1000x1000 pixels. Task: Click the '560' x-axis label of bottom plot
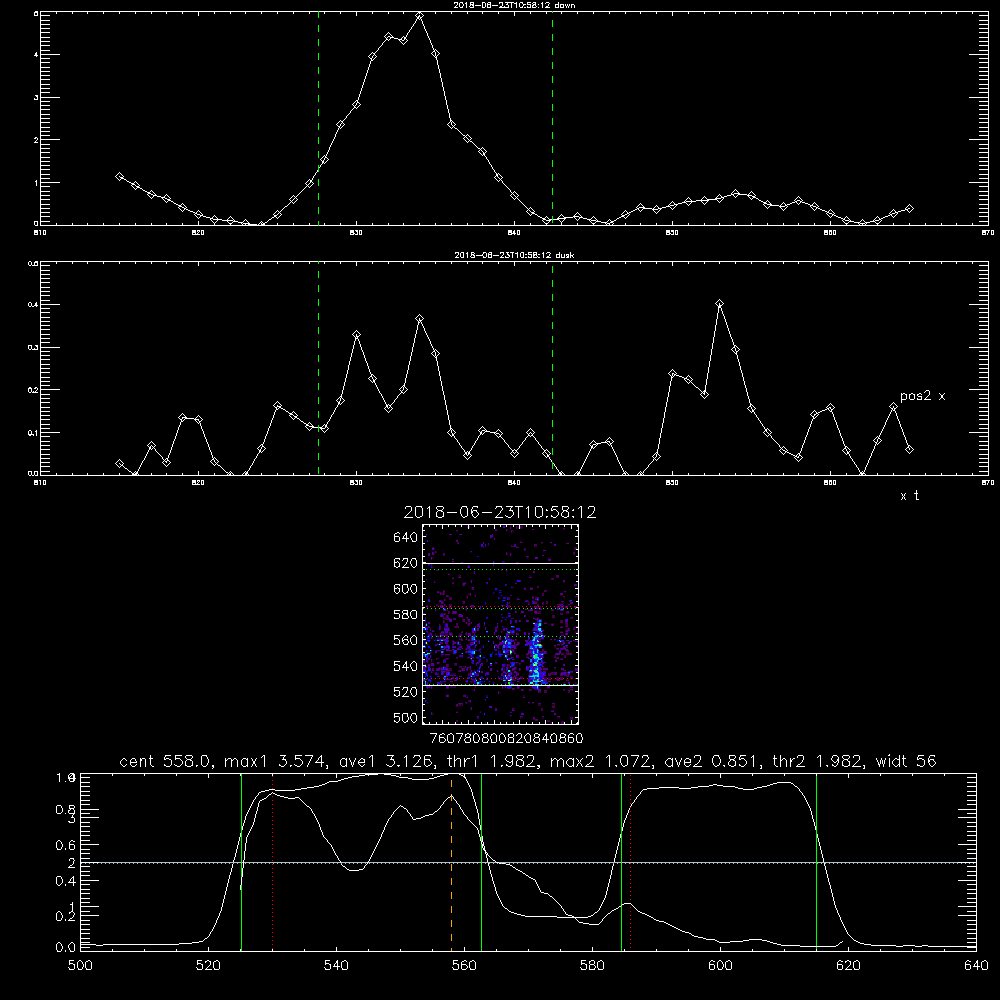[464, 966]
